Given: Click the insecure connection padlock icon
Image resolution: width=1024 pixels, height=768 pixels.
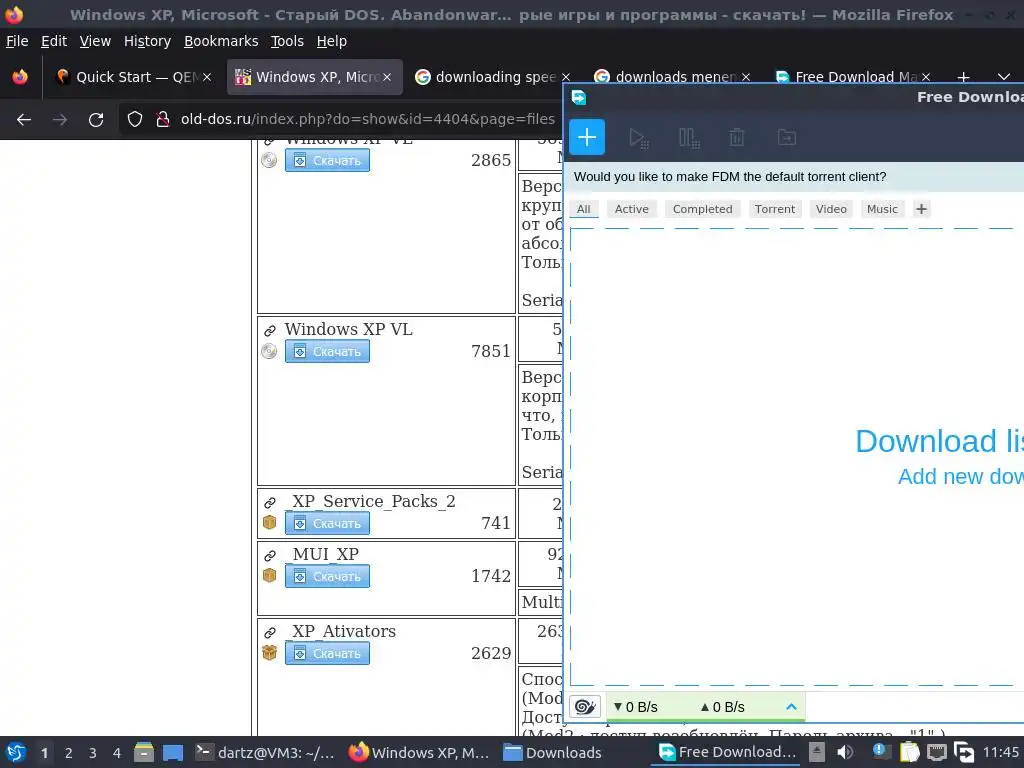Looking at the screenshot, I should click(x=163, y=120).
